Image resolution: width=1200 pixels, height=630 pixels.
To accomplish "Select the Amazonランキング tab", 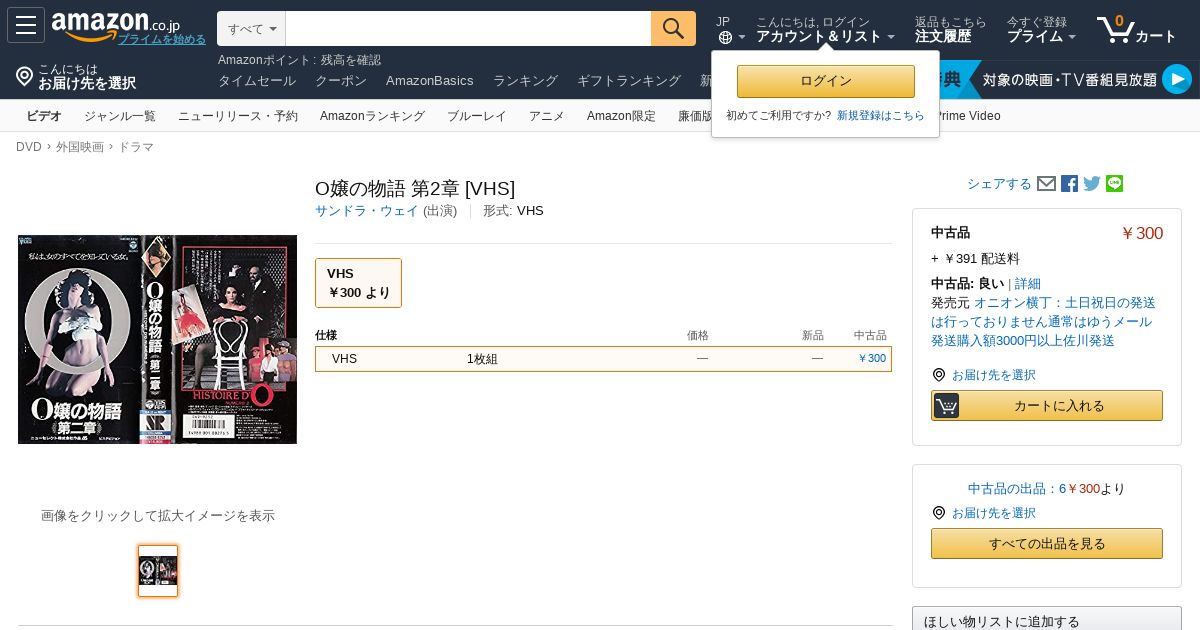I will (x=372, y=116).
